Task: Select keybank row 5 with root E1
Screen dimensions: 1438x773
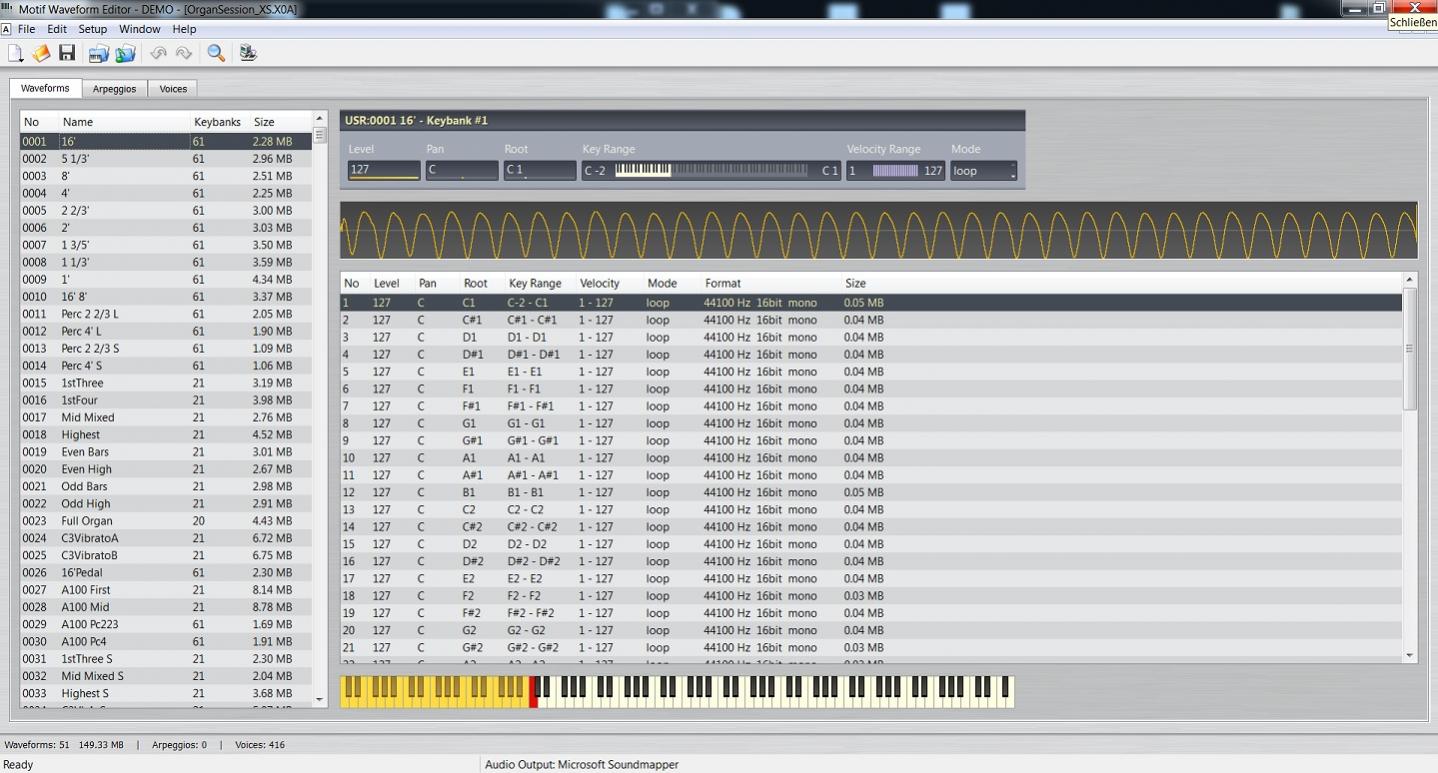Action: click(871, 372)
